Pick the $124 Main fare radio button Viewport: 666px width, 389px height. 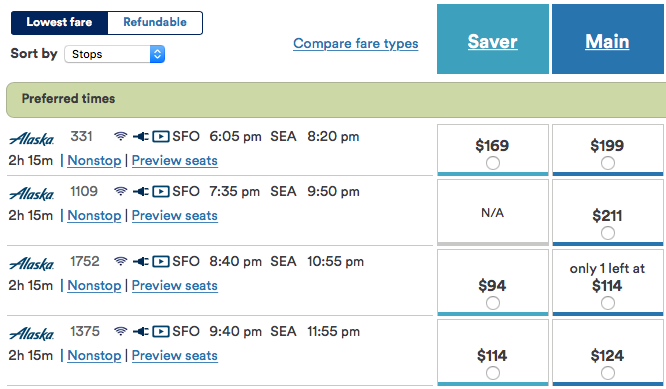point(608,373)
